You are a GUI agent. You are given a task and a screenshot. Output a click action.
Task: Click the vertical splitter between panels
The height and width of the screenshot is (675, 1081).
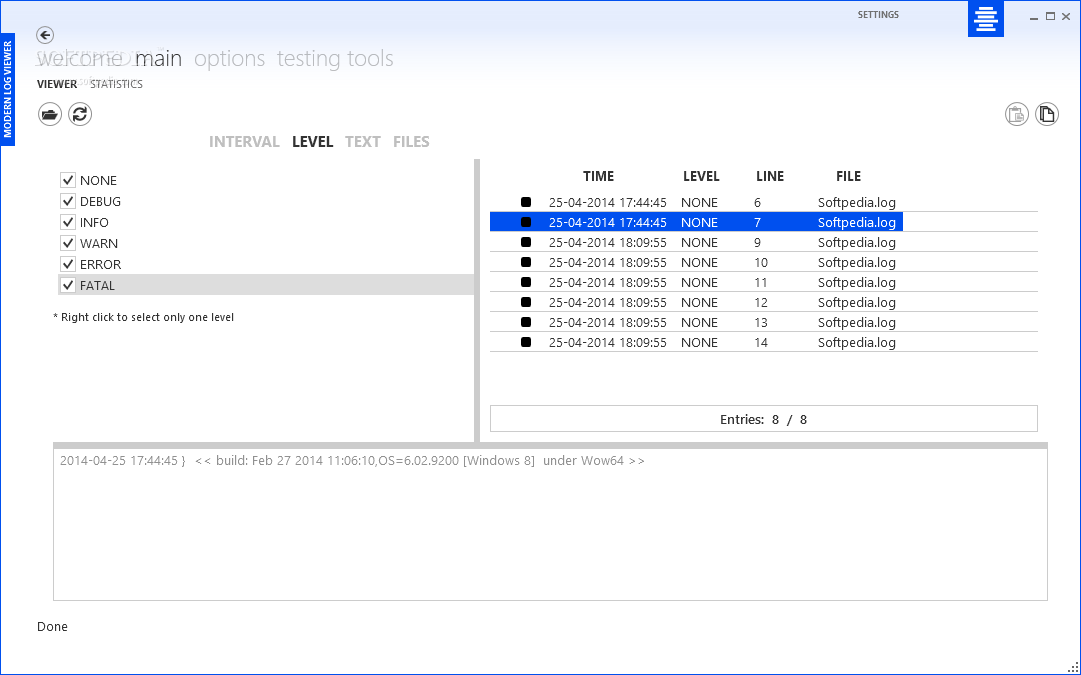pyautogui.click(x=476, y=300)
